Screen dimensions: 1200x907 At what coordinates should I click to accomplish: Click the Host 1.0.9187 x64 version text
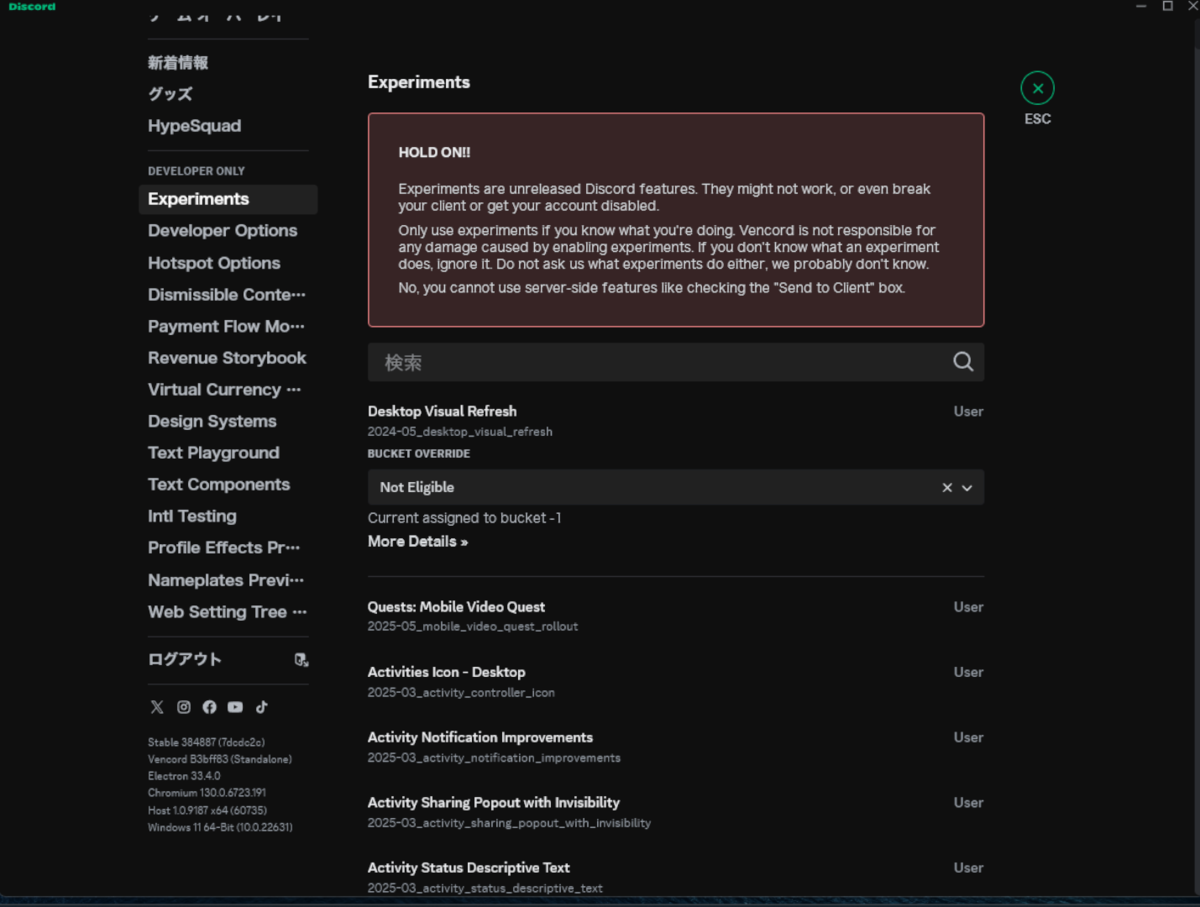pyautogui.click(x=207, y=810)
